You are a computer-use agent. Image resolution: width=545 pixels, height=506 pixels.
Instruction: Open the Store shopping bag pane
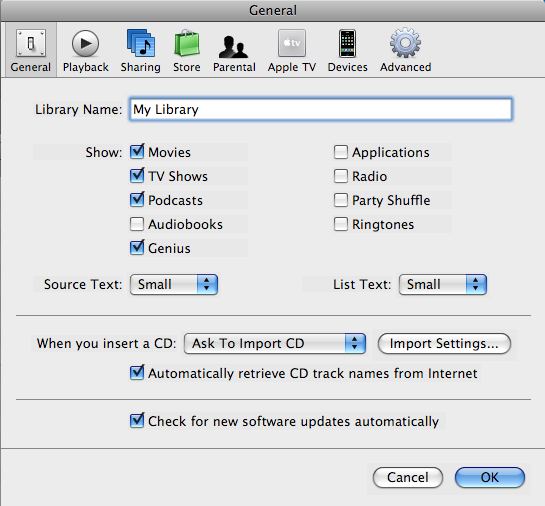click(x=187, y=51)
